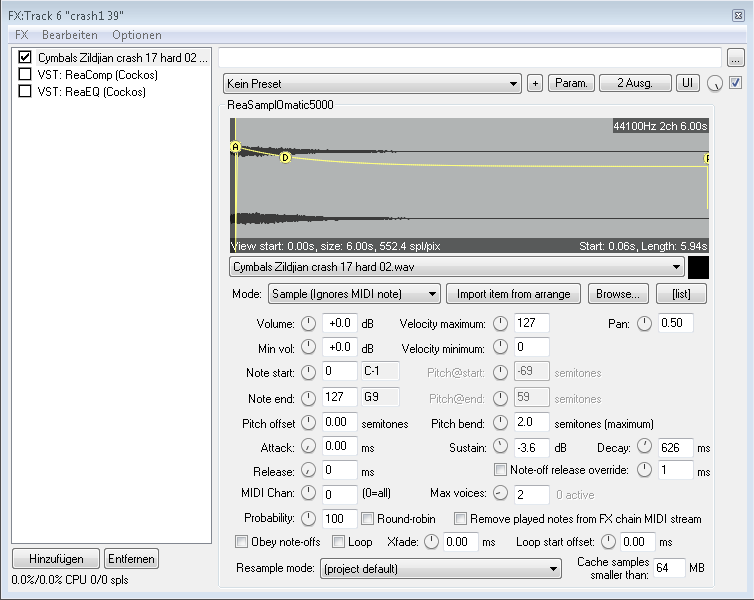Click the Pitch@start knob
The height and width of the screenshot is (600, 754).
point(501,372)
